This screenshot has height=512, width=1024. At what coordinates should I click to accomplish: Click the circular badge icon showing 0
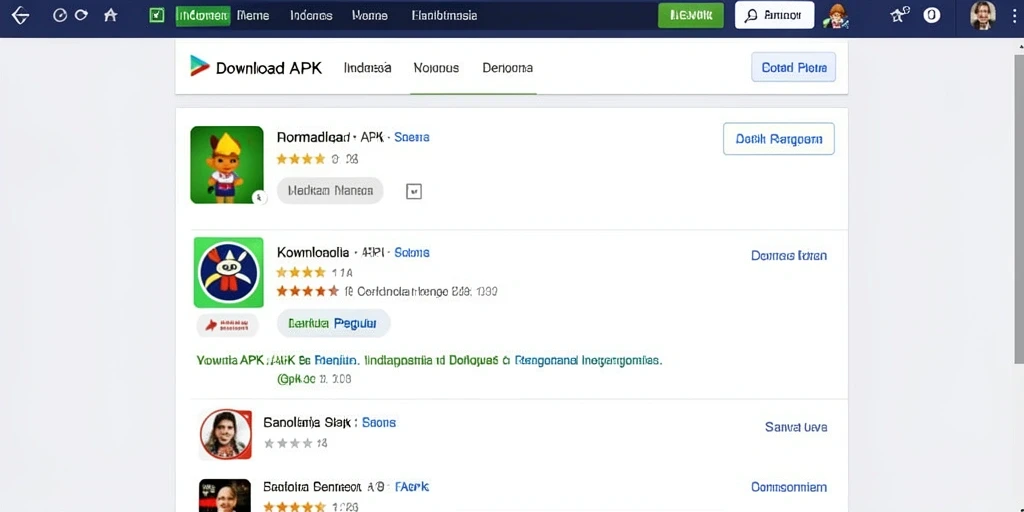(x=932, y=15)
